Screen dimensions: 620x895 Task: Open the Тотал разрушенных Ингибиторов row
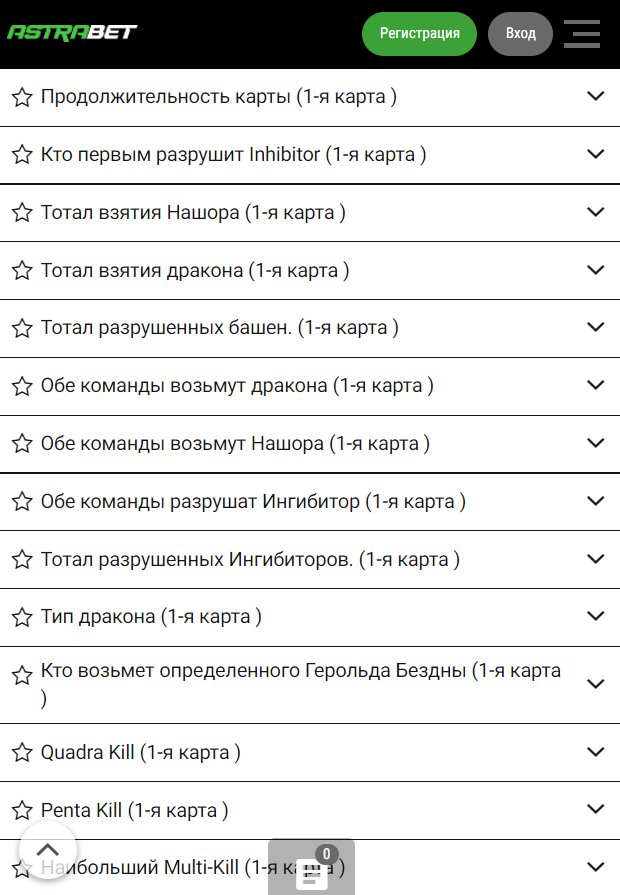[250, 560]
